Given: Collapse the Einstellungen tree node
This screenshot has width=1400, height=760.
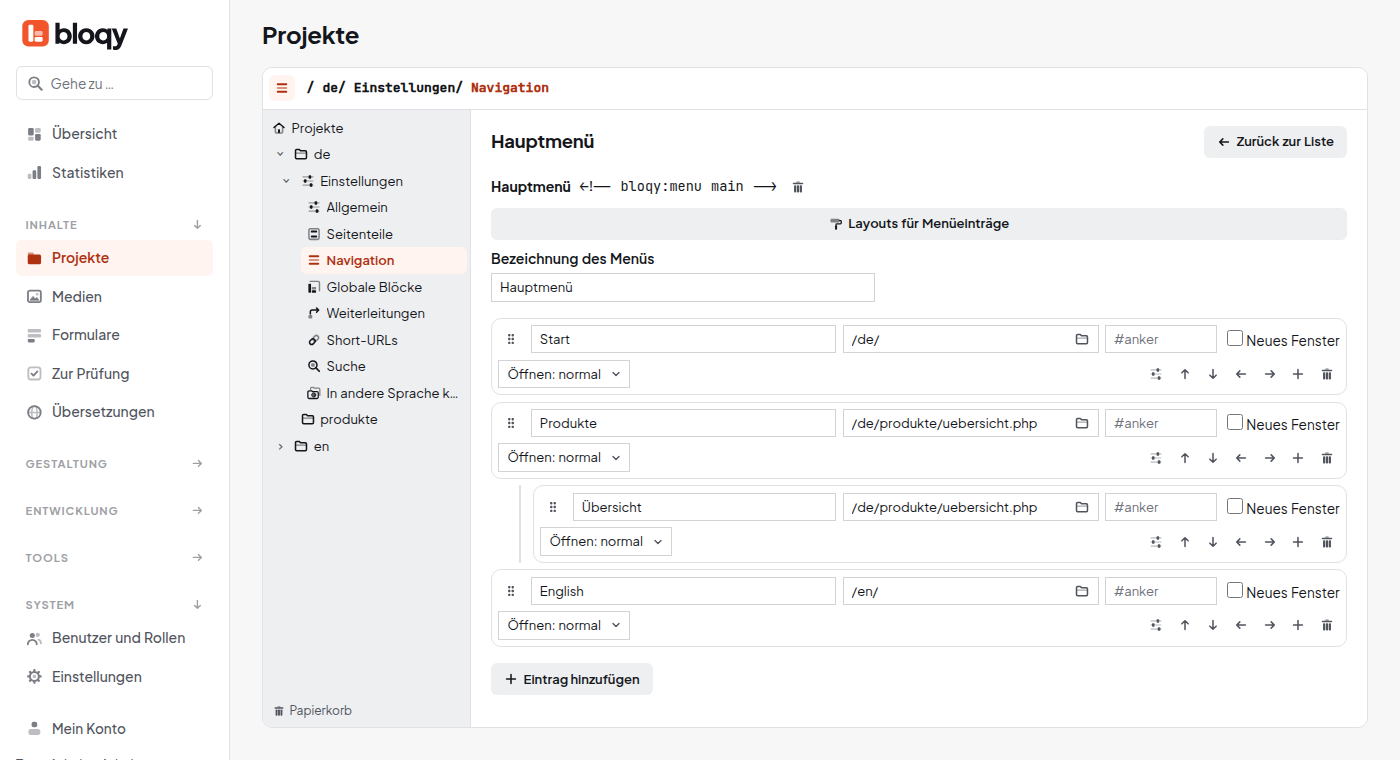Looking at the screenshot, I should click(286, 182).
